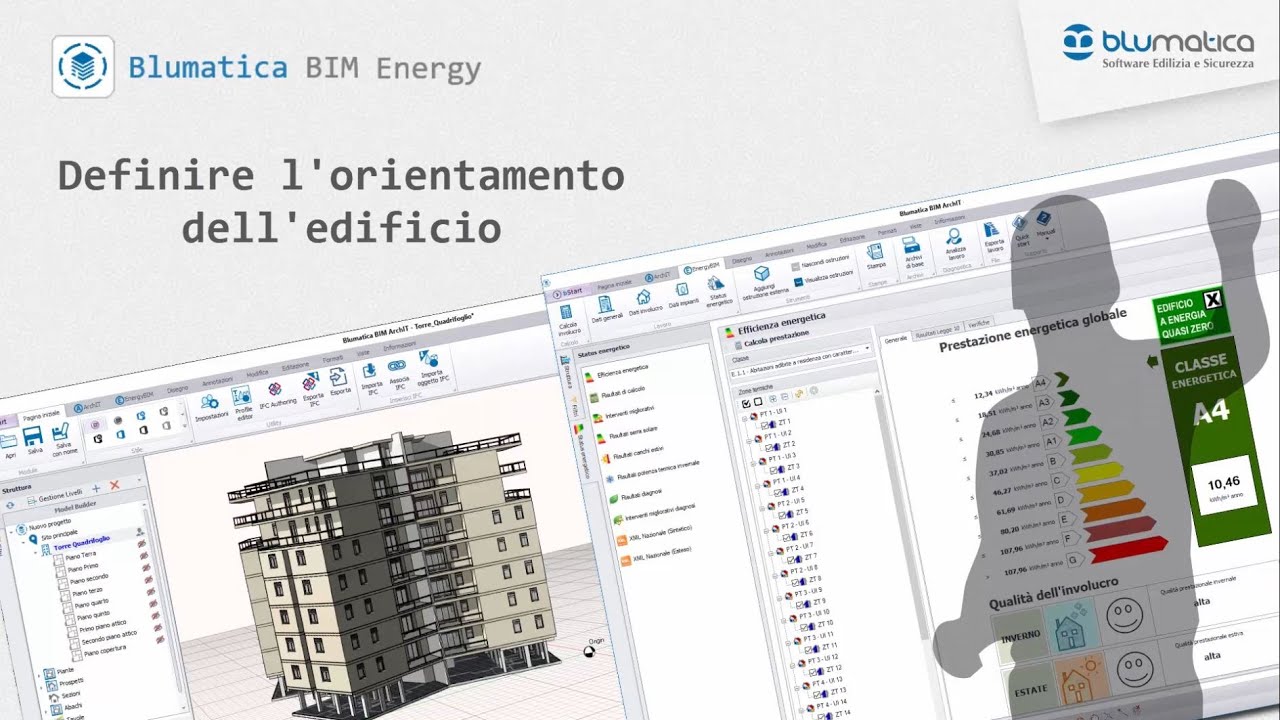Open Dati impianti icon

tap(682, 290)
